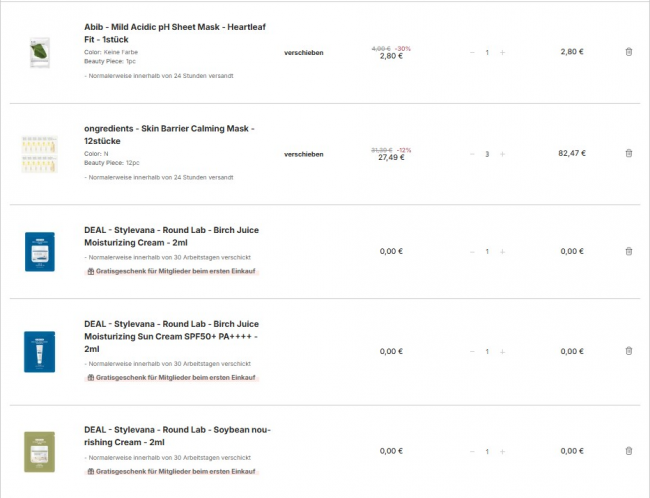Remove the Soybean nourishing Cream with trash icon
Viewport: 650px width, 498px height.
pos(628,451)
